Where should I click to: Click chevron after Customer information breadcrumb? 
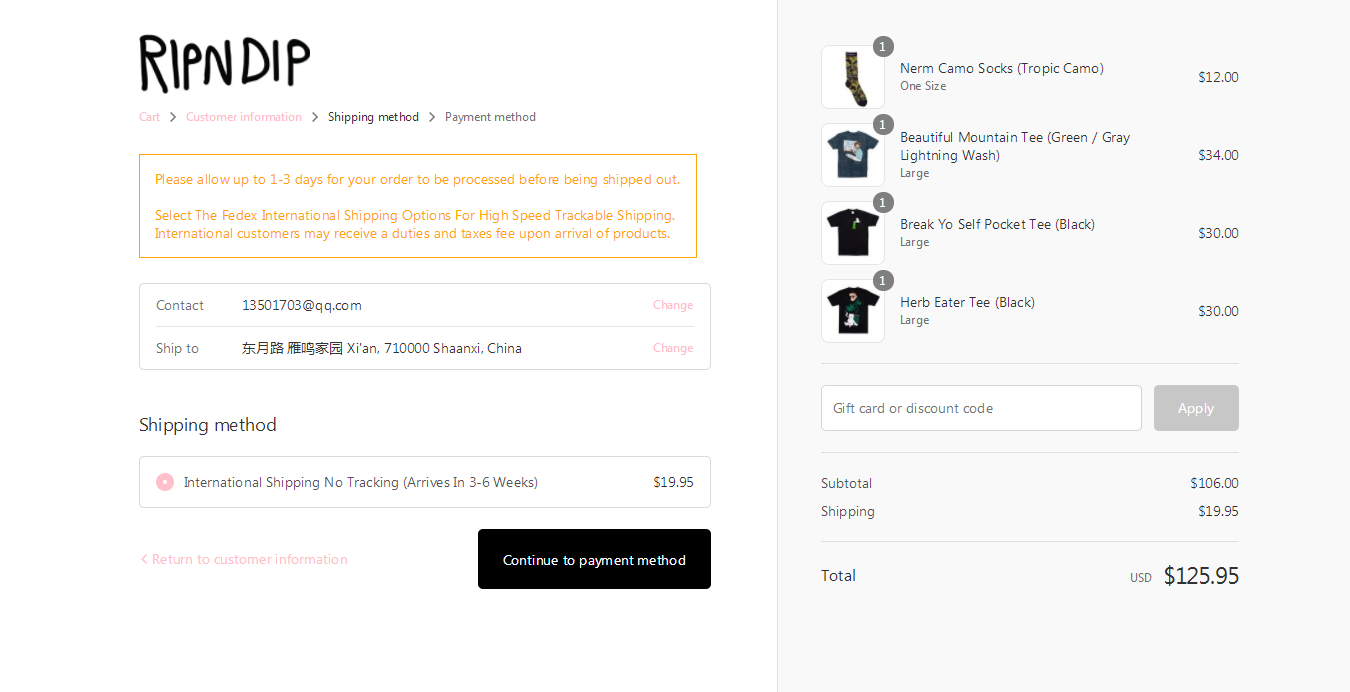[x=315, y=117]
